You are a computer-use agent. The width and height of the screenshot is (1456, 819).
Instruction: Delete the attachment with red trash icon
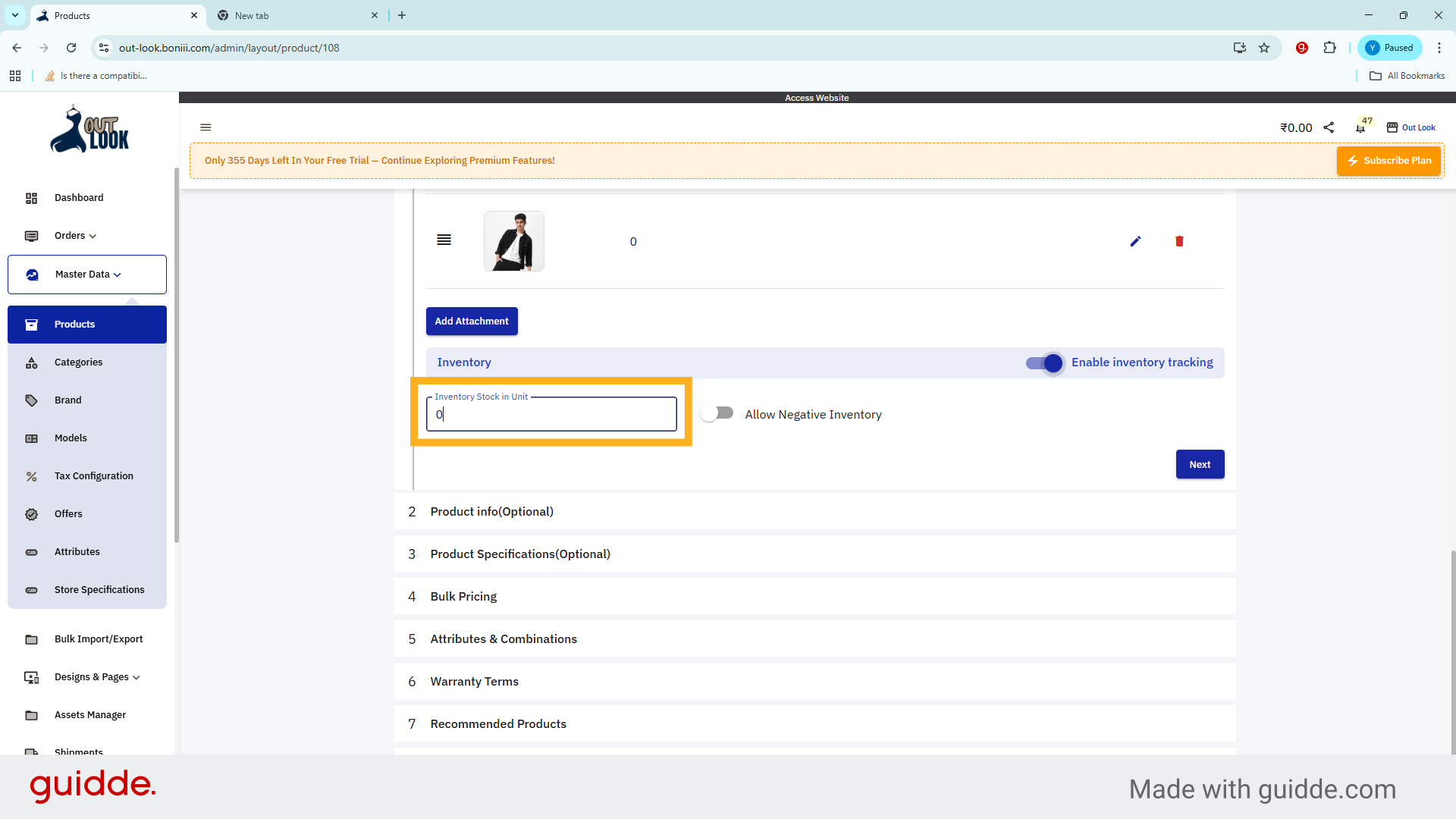1179,241
